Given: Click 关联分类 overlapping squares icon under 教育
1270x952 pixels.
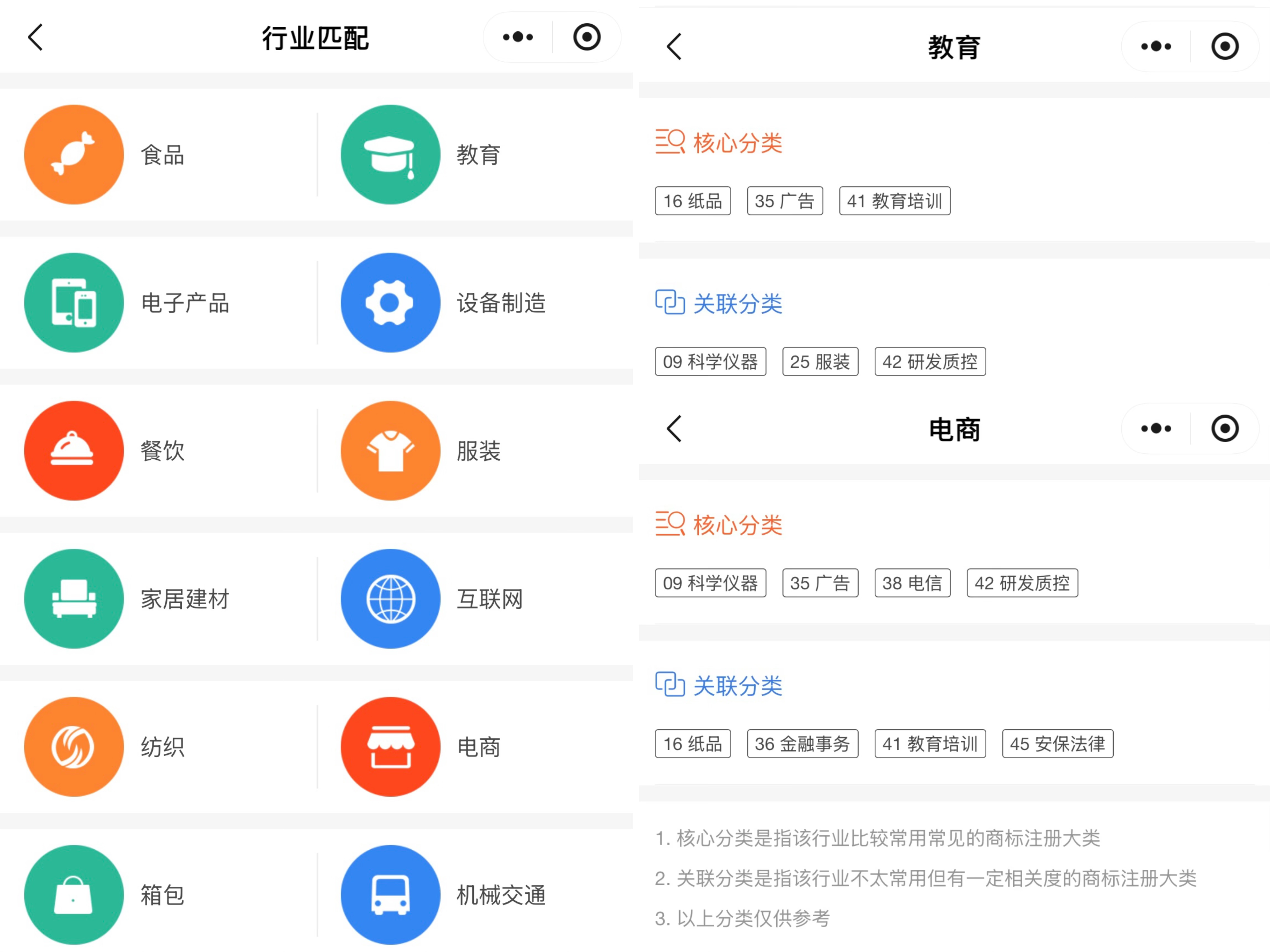Looking at the screenshot, I should (670, 302).
